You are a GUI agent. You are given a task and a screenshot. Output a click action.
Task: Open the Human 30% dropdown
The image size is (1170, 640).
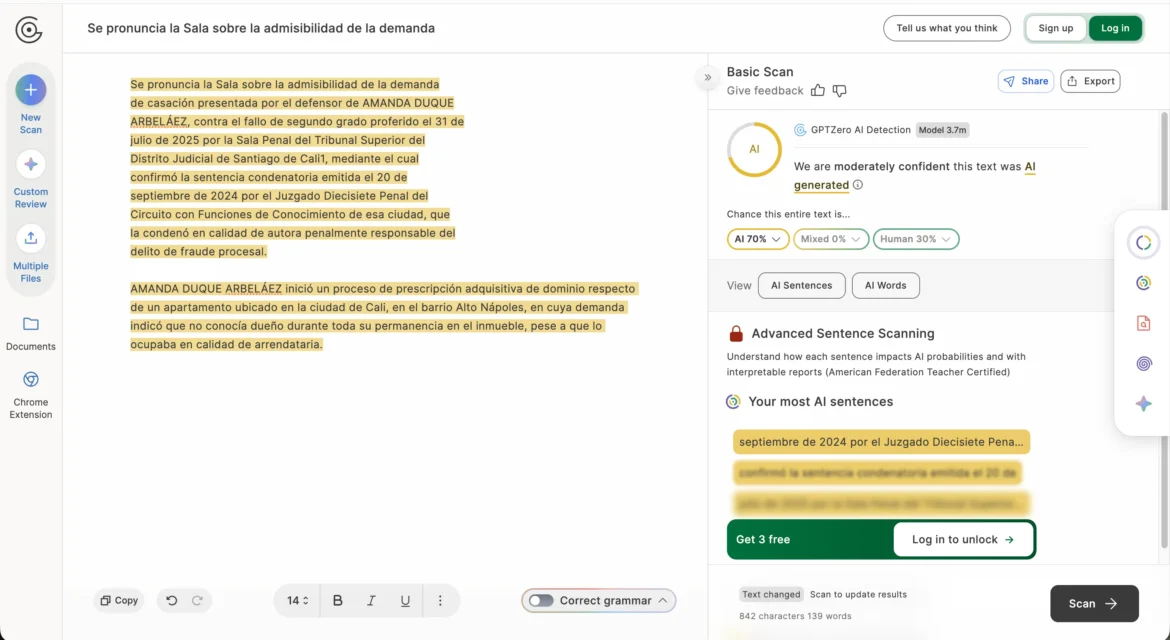coord(916,239)
